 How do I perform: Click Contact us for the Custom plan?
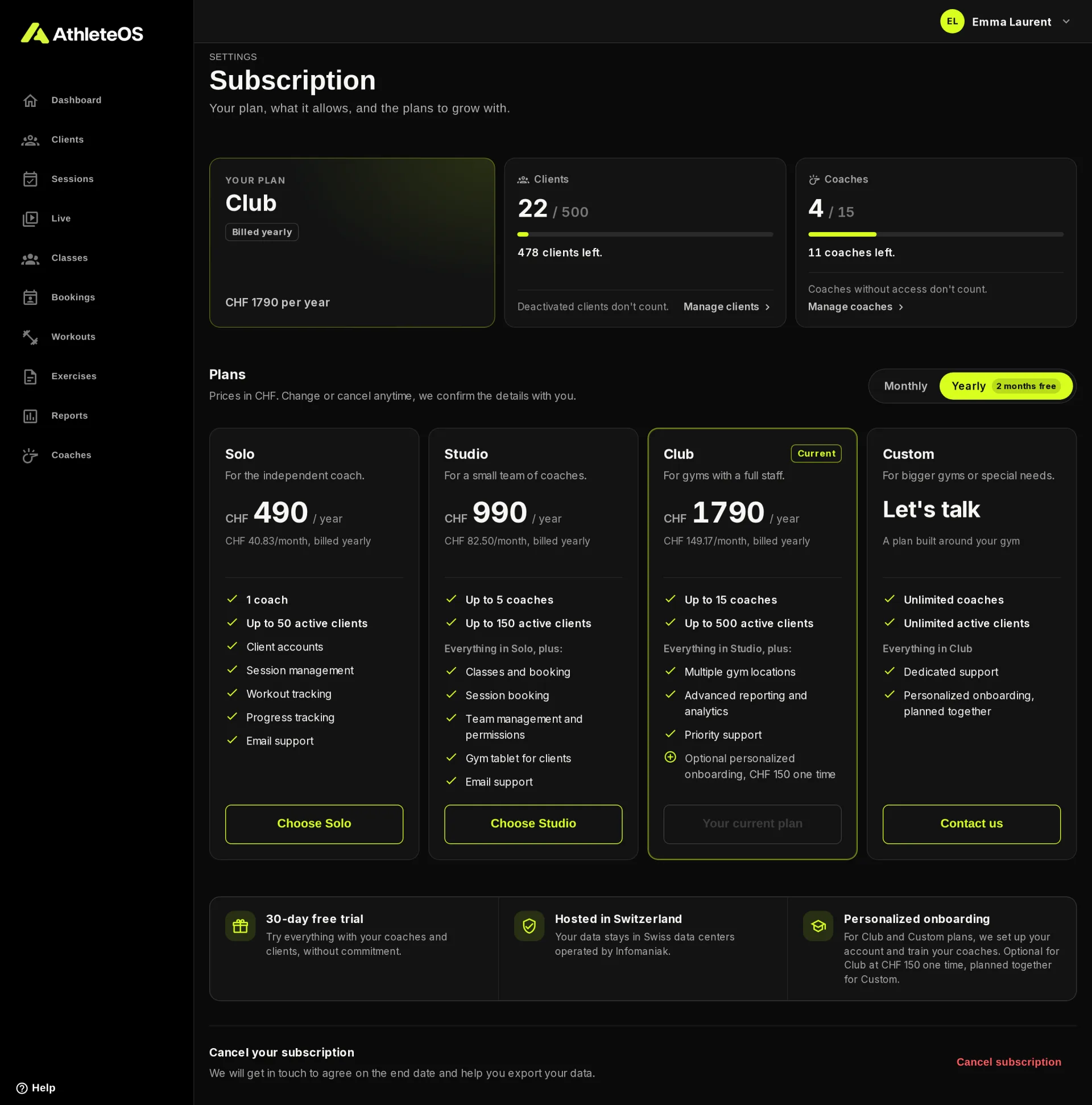click(x=971, y=824)
